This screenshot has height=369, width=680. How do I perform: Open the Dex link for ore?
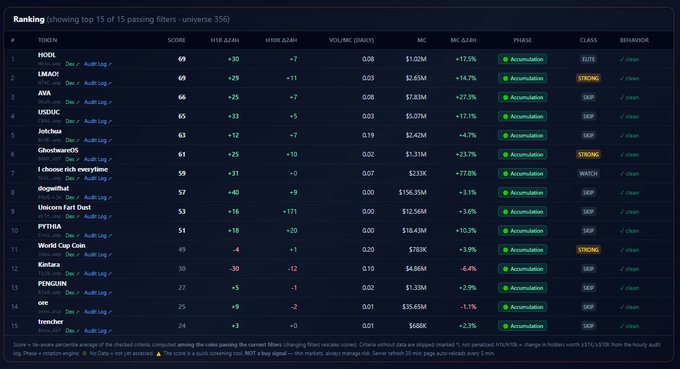[72, 312]
